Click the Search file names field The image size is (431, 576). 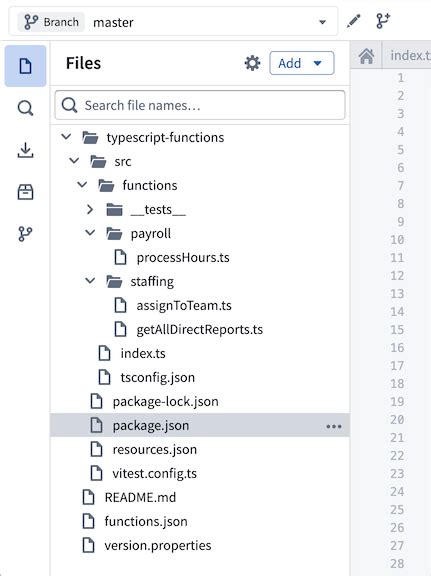tap(200, 105)
